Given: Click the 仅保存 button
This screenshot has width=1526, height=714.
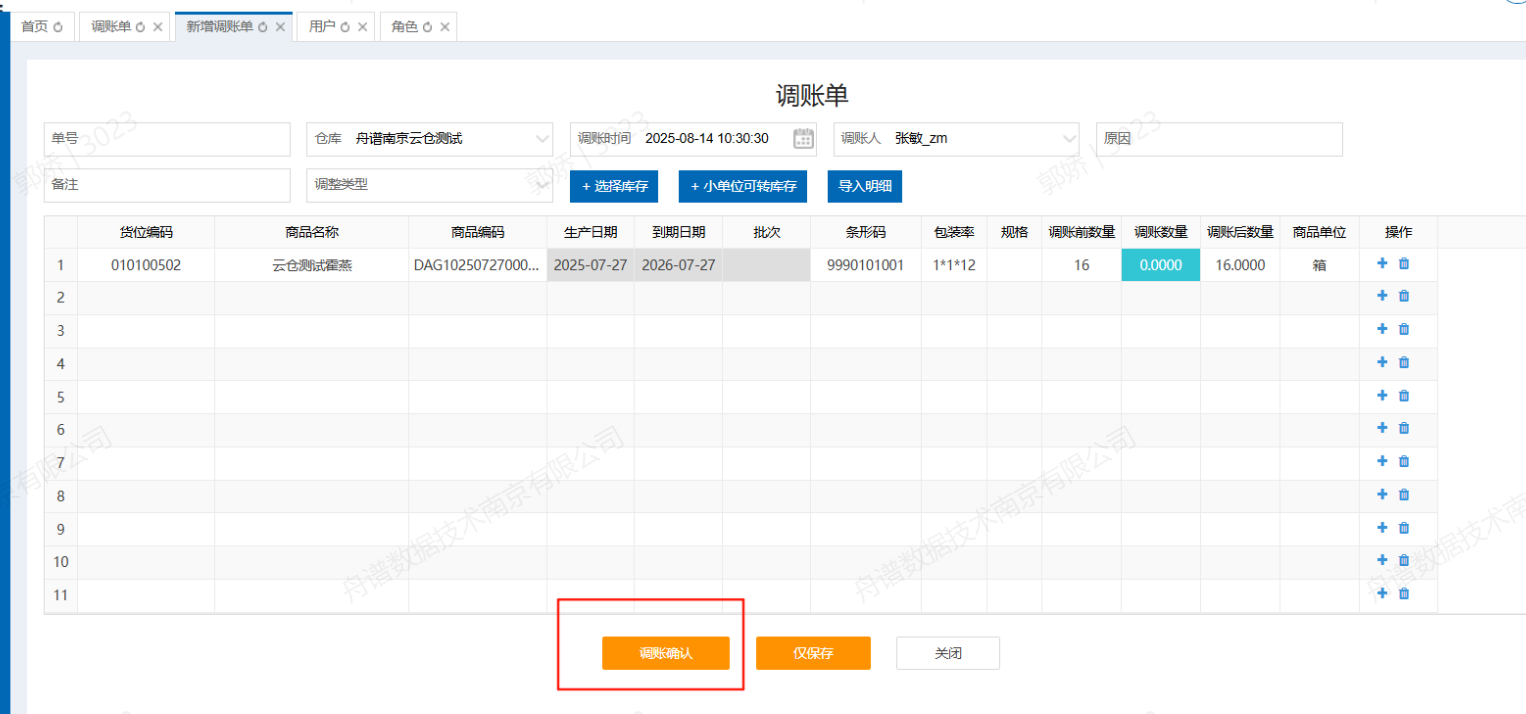Looking at the screenshot, I should (x=813, y=653).
